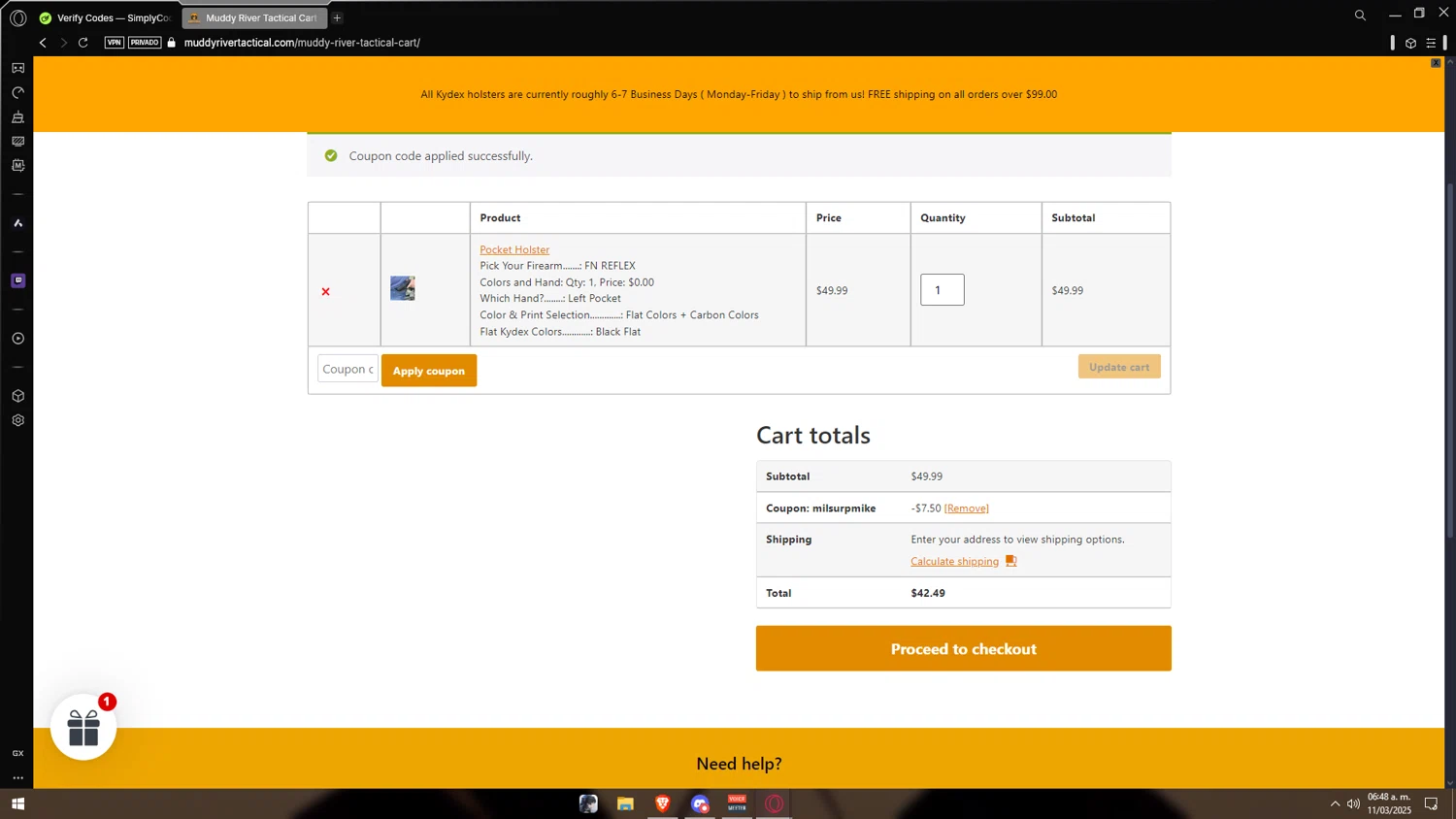This screenshot has height=819, width=1456.
Task: Open GX Control speedometer icon
Action: click(x=17, y=93)
